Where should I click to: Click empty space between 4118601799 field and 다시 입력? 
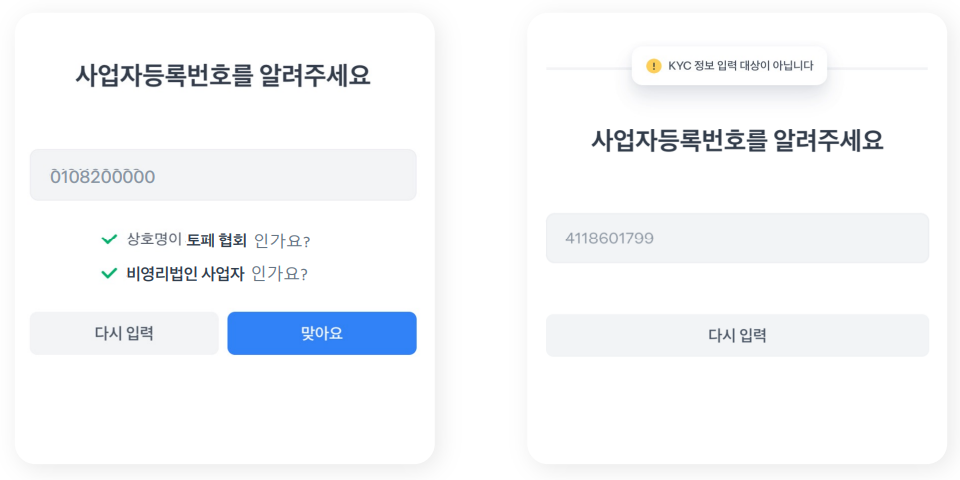[737, 289]
